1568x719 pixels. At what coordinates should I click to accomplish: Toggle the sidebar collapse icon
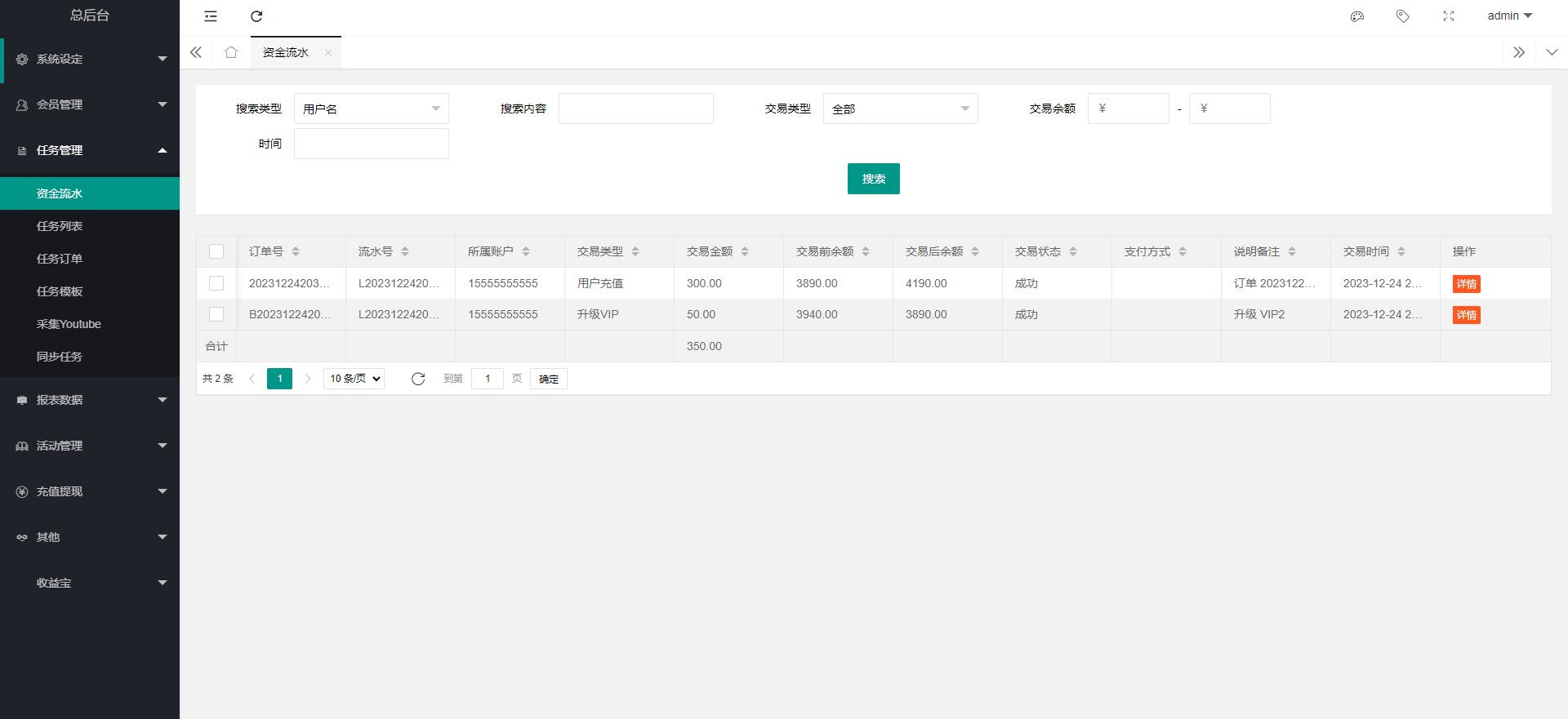pos(211,16)
